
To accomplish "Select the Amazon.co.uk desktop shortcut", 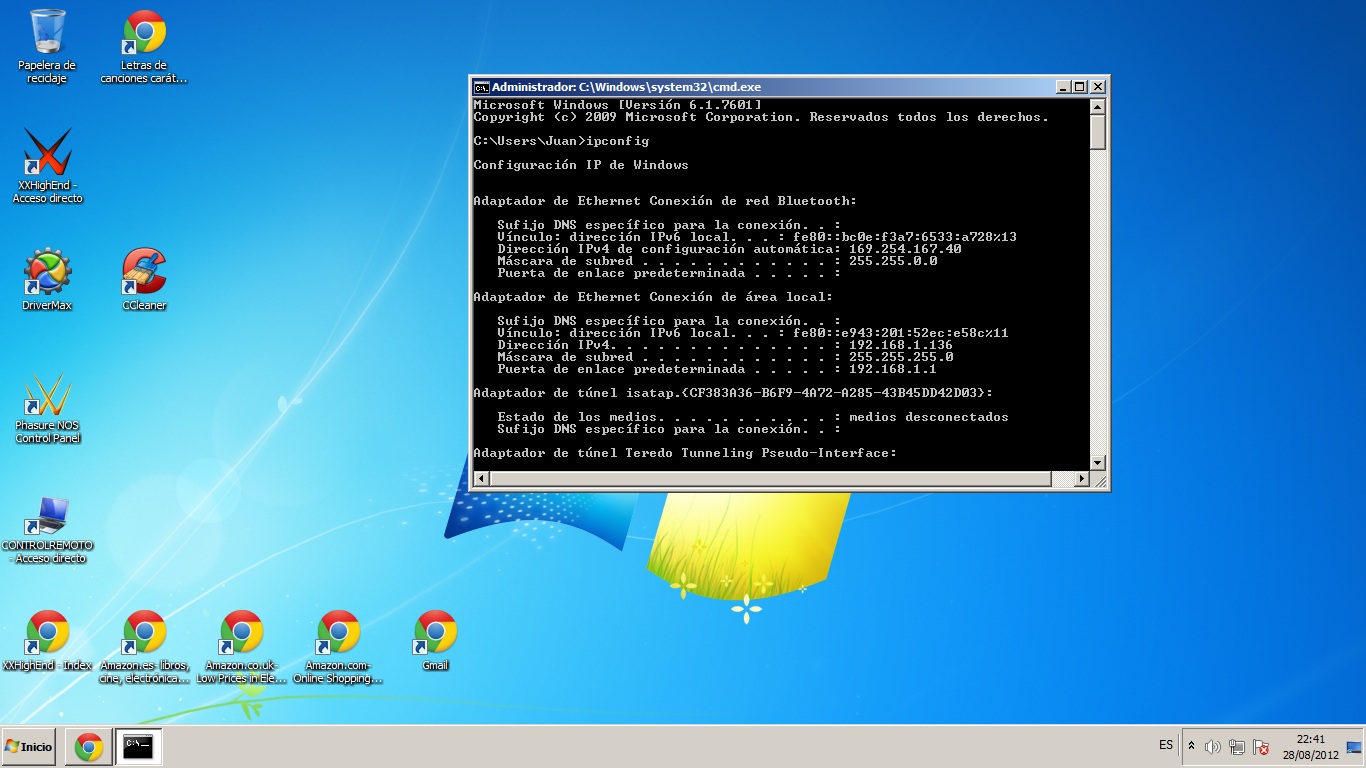I will click(241, 646).
